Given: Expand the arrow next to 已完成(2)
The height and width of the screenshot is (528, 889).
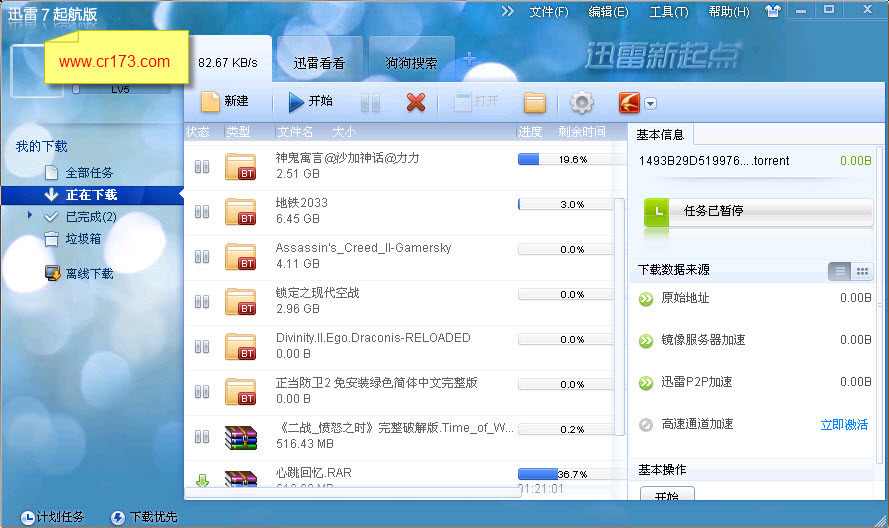Looking at the screenshot, I should coord(30,216).
